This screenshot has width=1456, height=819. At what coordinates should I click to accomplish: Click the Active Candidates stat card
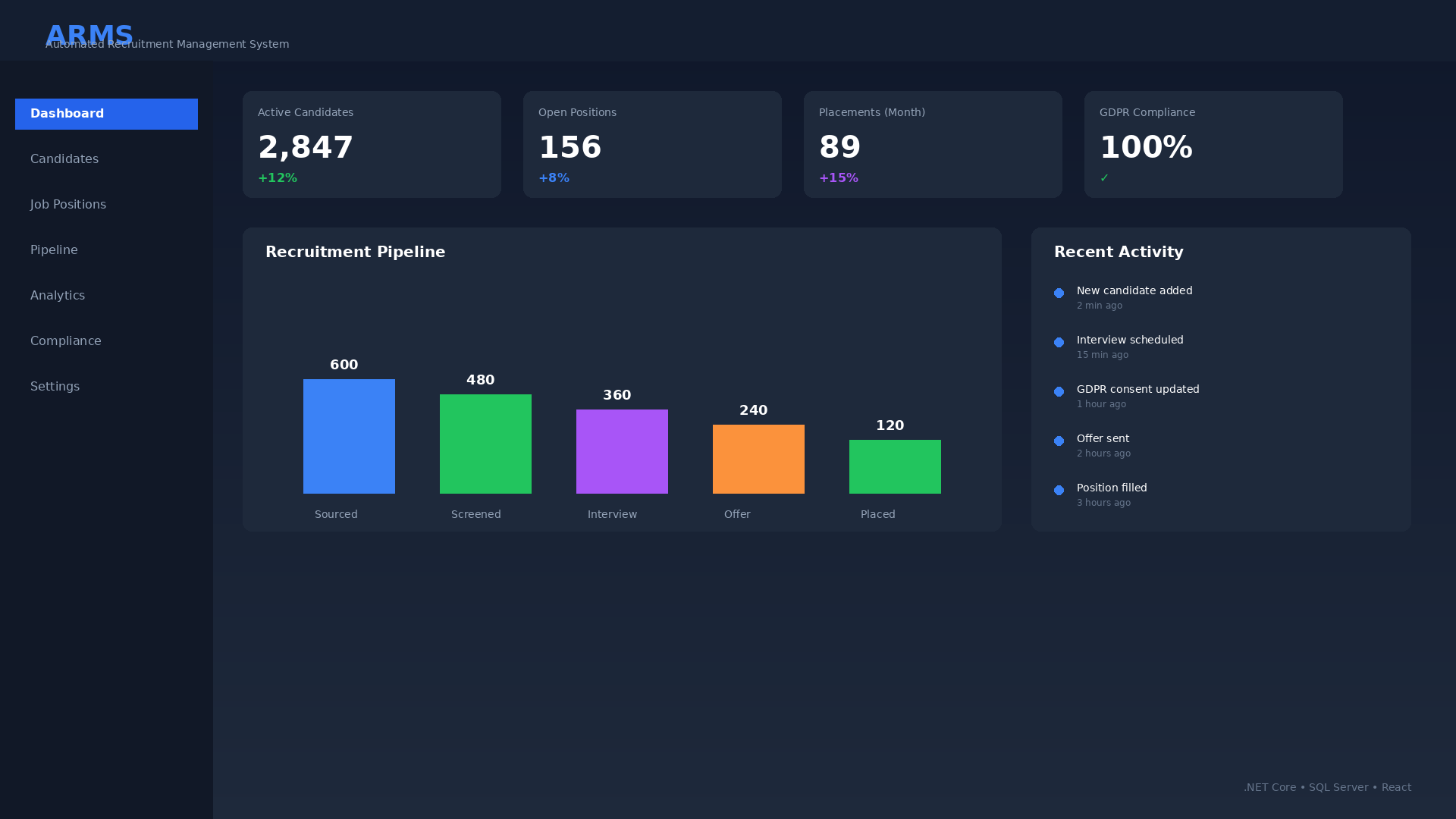[x=371, y=144]
